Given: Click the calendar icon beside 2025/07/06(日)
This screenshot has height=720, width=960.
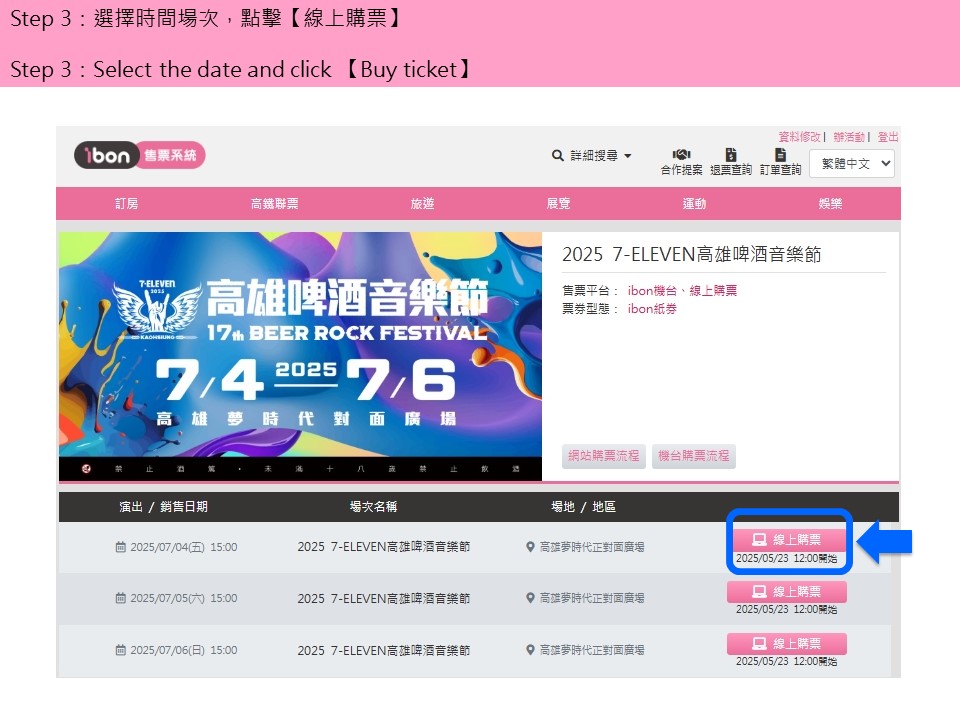Looking at the screenshot, I should [x=121, y=650].
